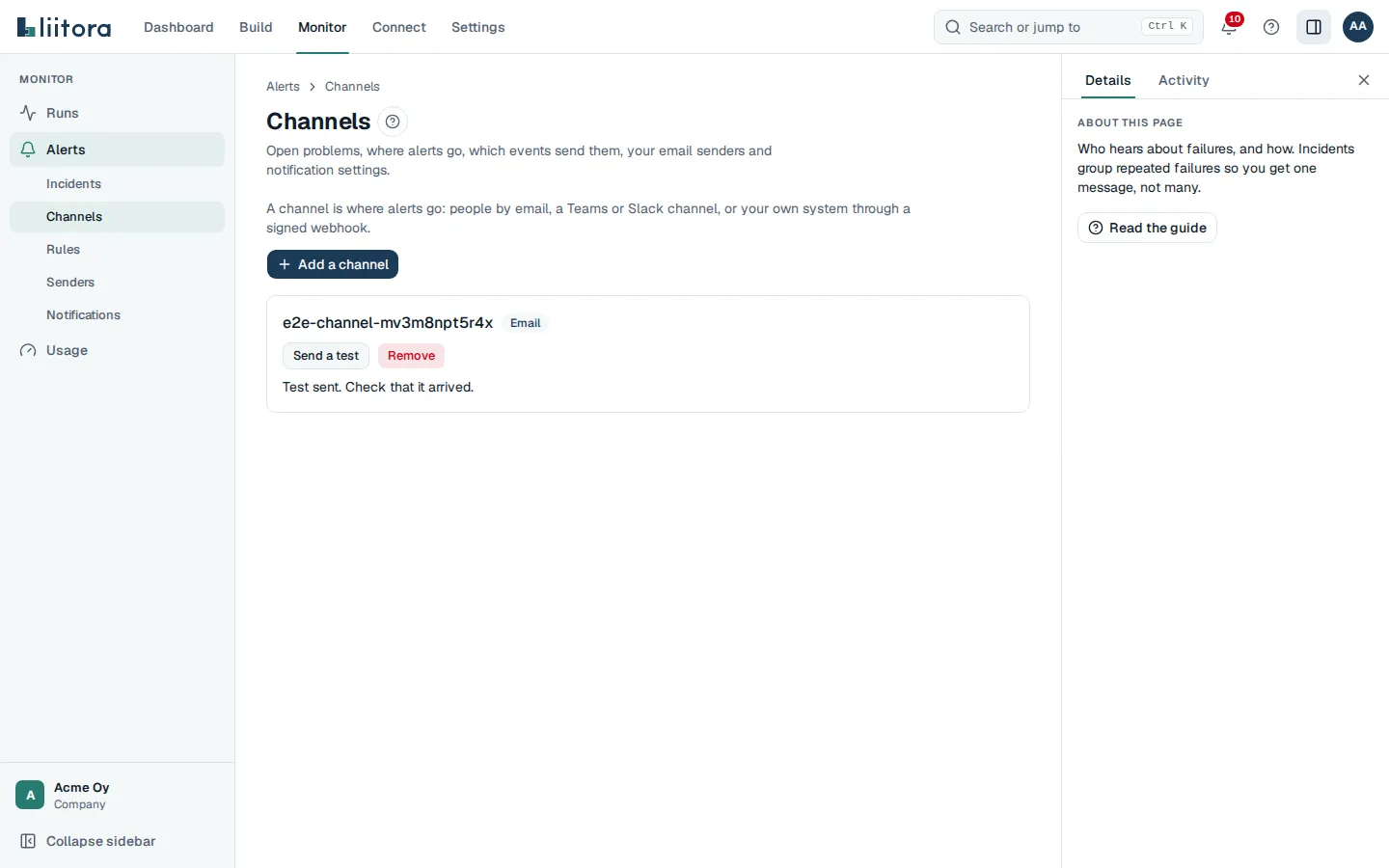The image size is (1389, 868).
Task: Click the e2e-channel-mv3m8npt5r4x channel name
Action: (x=388, y=323)
